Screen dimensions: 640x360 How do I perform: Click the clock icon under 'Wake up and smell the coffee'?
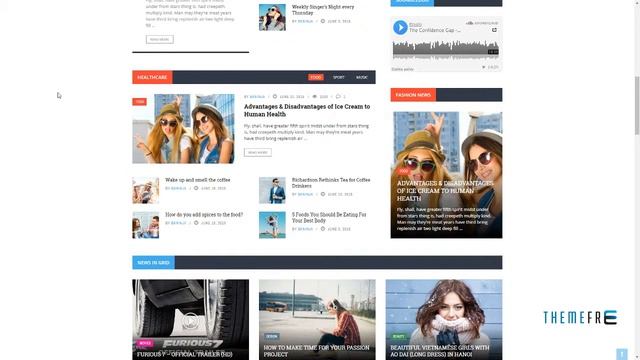[196, 189]
